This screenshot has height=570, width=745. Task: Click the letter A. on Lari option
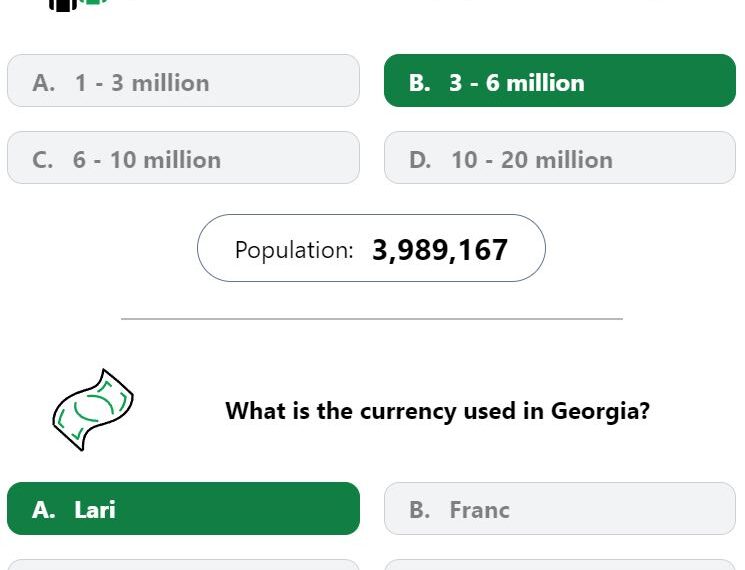pyautogui.click(x=44, y=510)
